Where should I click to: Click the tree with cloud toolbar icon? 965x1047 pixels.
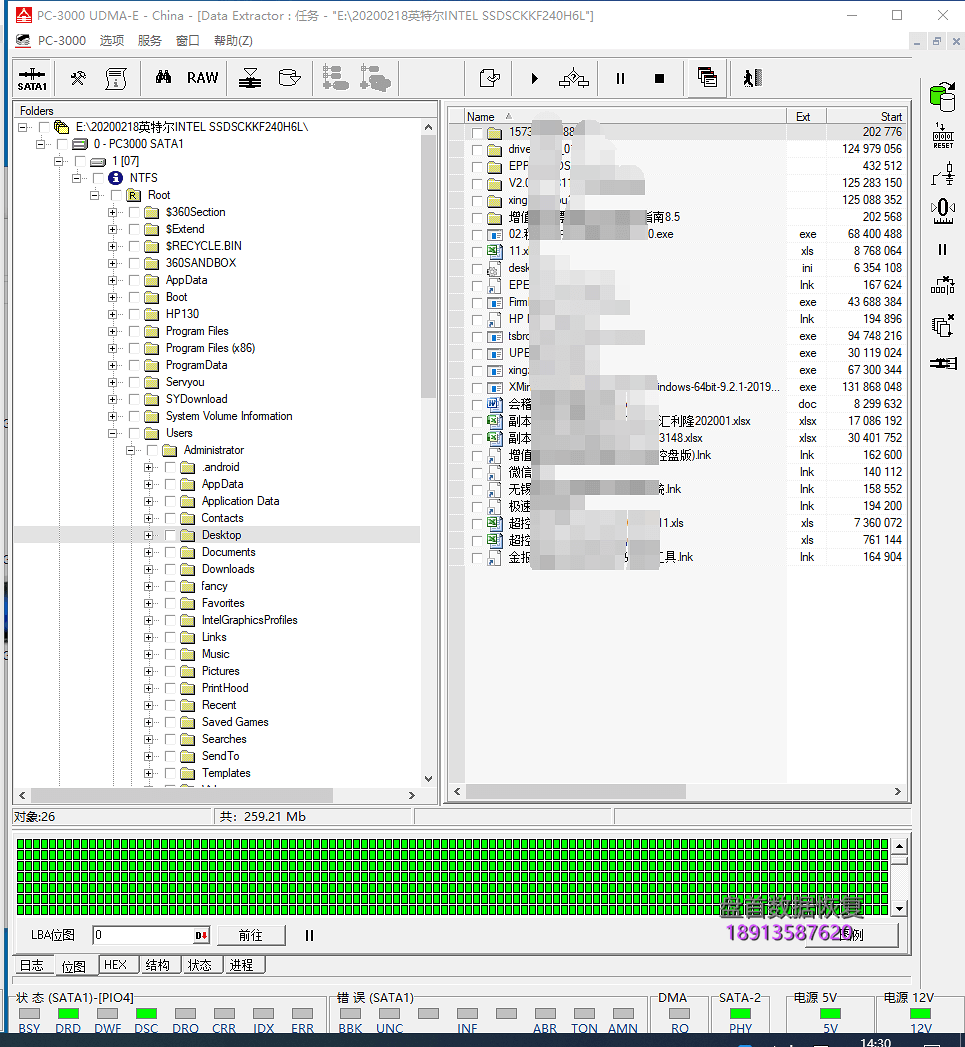[x=375, y=78]
